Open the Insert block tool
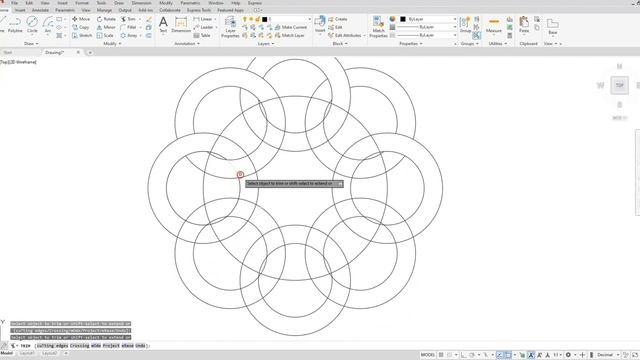 320,24
